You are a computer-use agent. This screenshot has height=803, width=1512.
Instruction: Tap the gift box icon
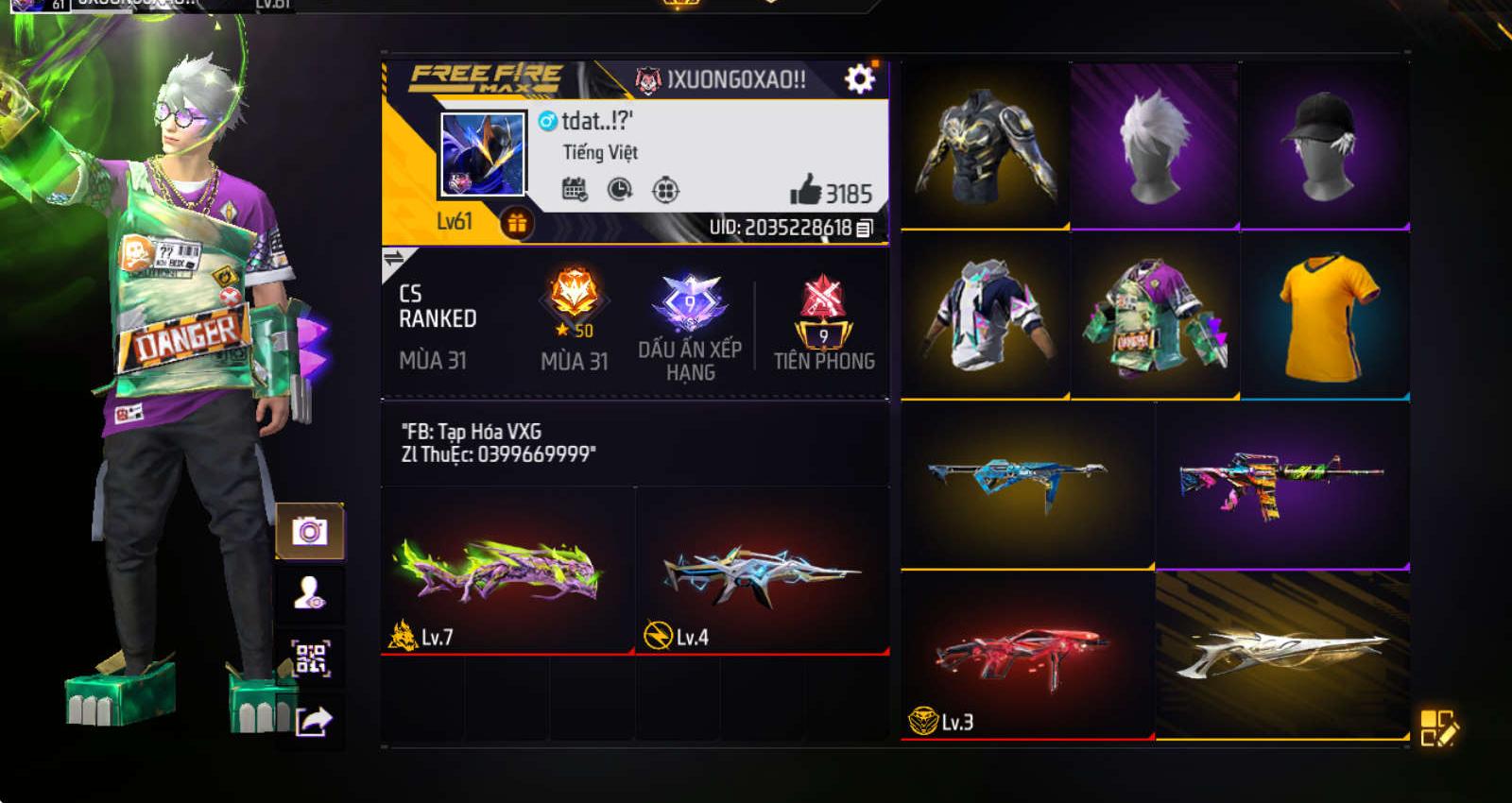(517, 224)
